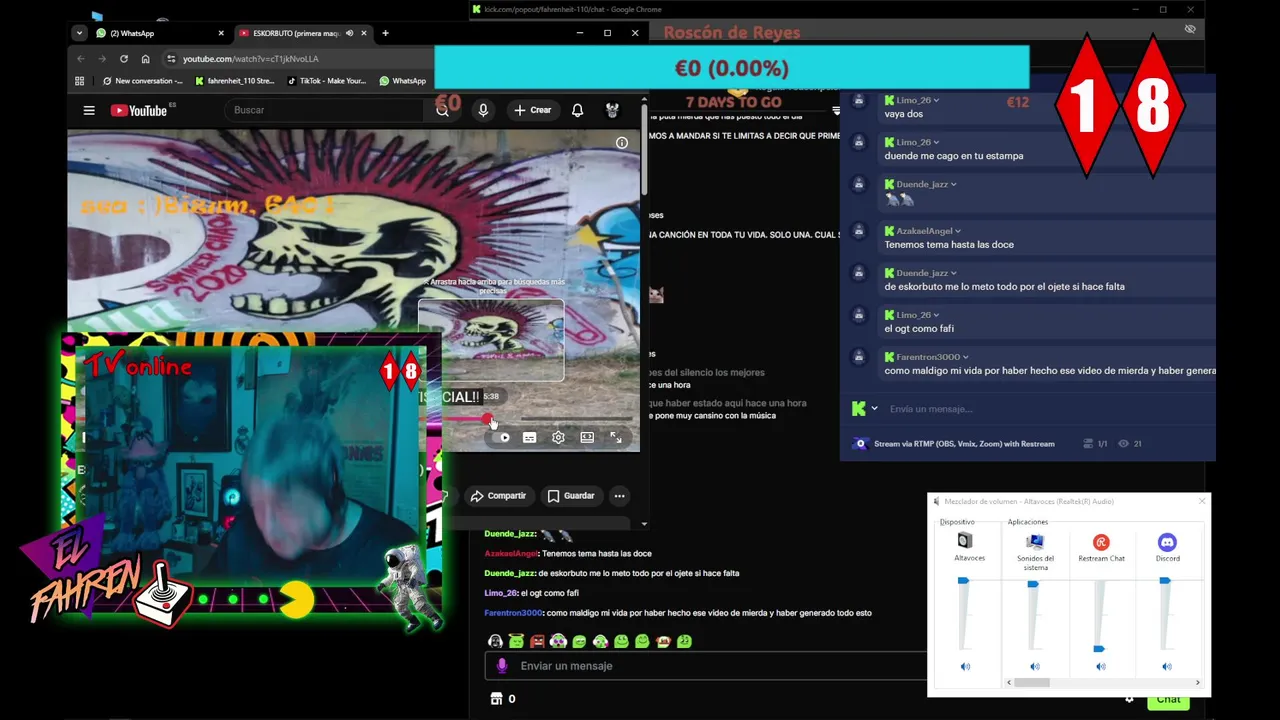Open YouTube notifications bell
This screenshot has width=1280, height=720.
pyautogui.click(x=577, y=110)
